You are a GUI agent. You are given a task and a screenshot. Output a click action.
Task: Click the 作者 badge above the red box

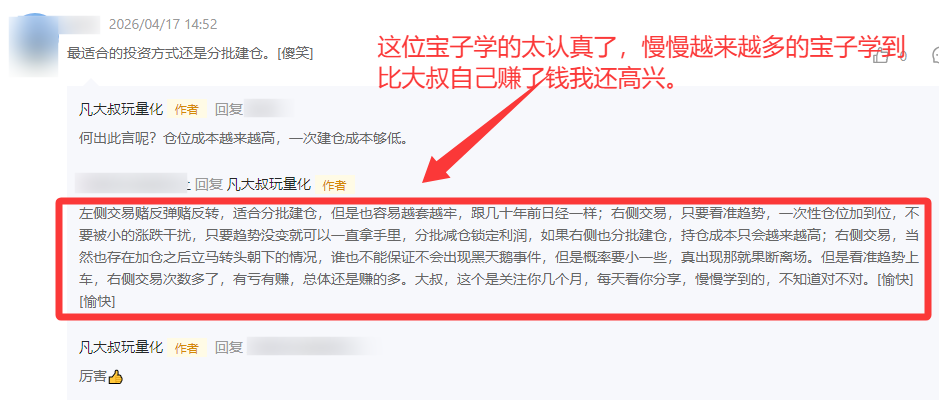point(335,185)
